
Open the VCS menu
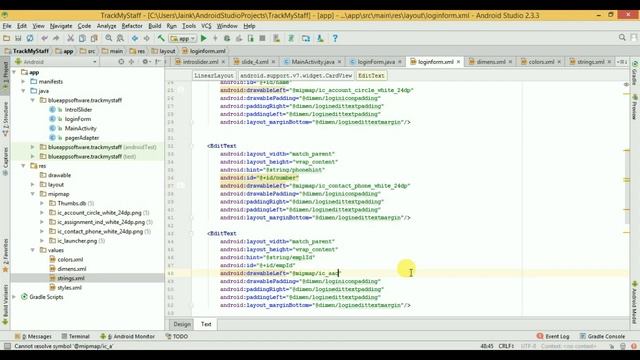point(206,26)
